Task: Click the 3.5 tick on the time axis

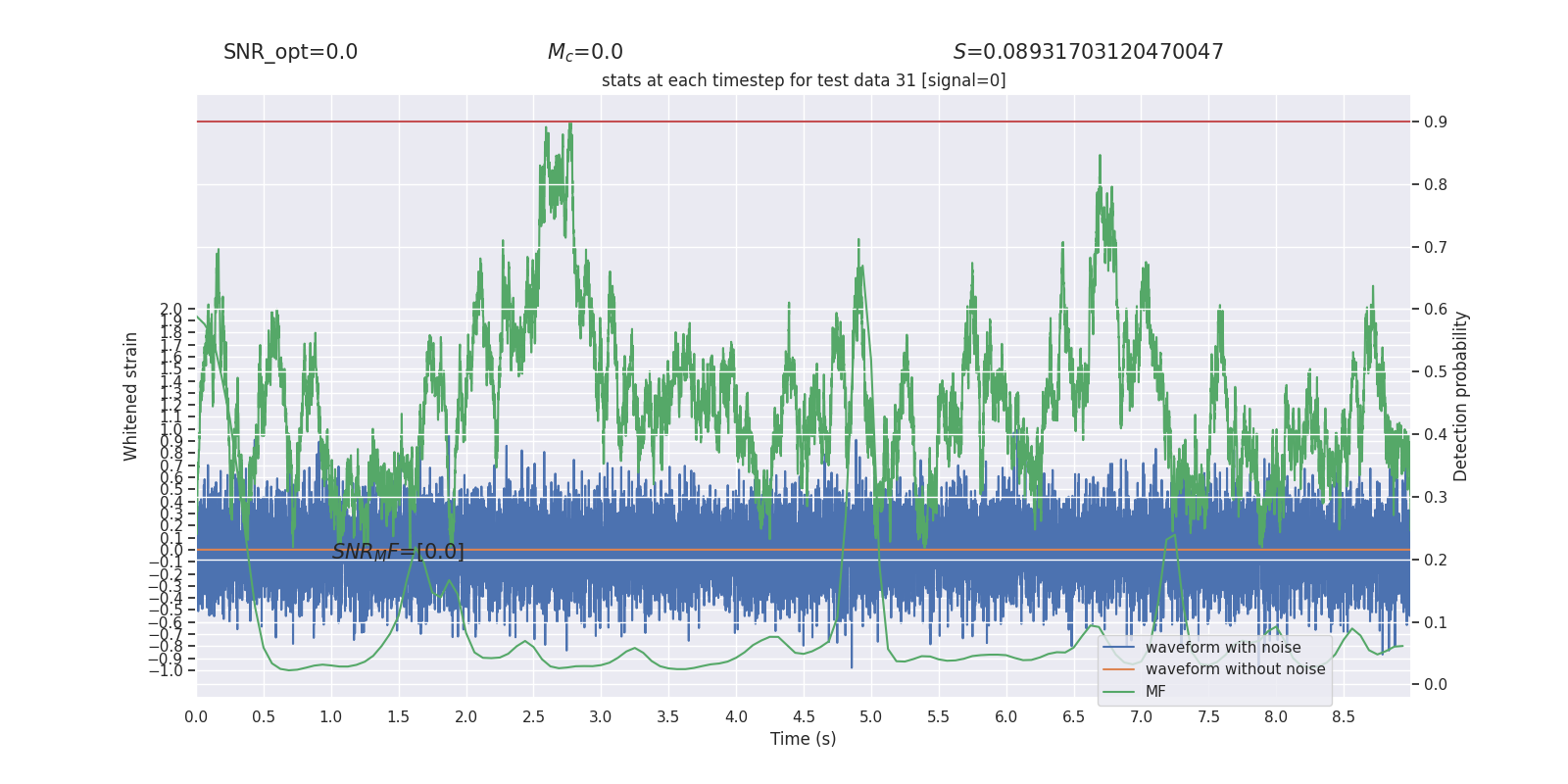Action: pyautogui.click(x=668, y=716)
